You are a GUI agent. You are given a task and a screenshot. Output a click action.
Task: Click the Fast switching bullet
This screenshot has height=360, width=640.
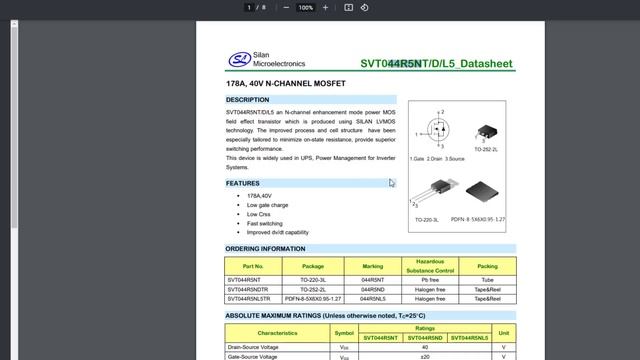pos(264,223)
